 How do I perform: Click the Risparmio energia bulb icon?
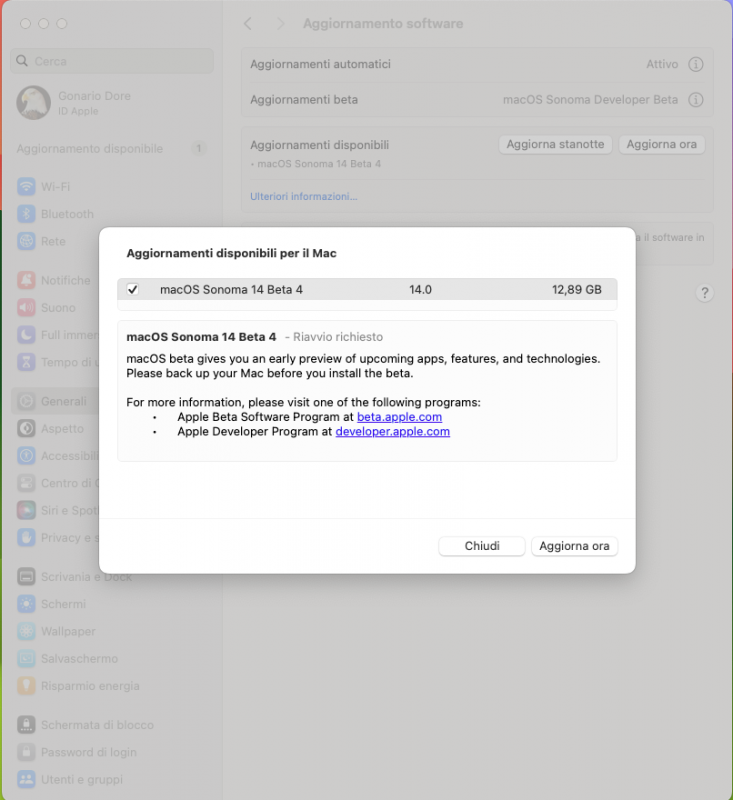pos(26,686)
